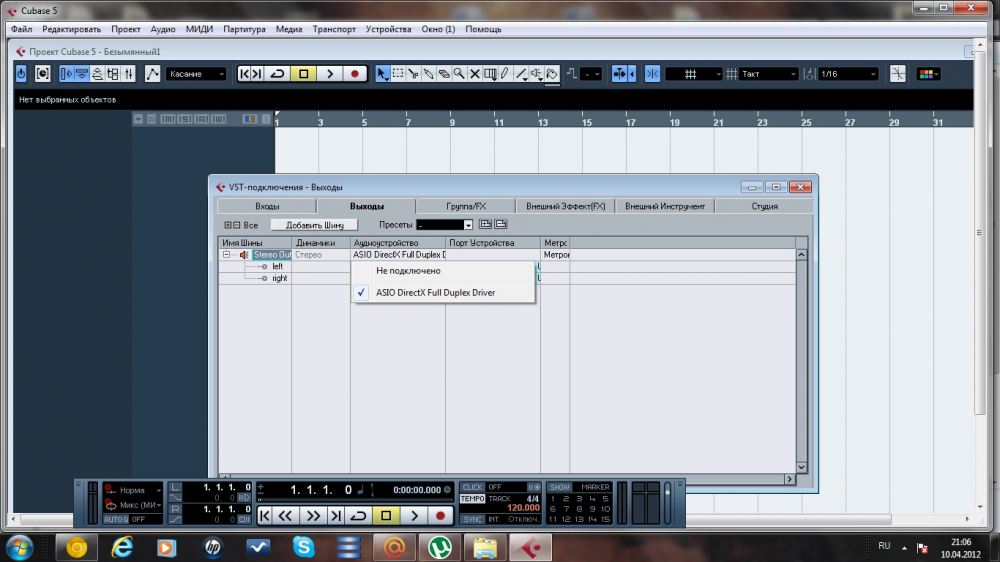Select the left channel row
Viewport: 1000px width, 562px height.
tap(277, 267)
